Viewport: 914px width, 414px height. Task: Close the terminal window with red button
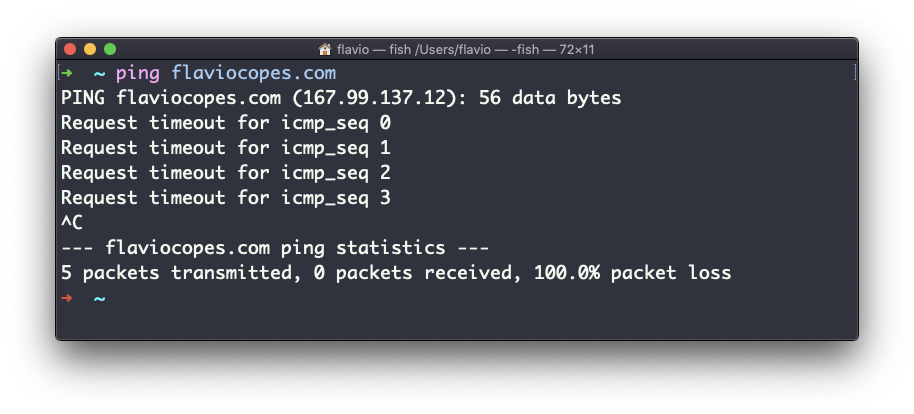(x=70, y=49)
